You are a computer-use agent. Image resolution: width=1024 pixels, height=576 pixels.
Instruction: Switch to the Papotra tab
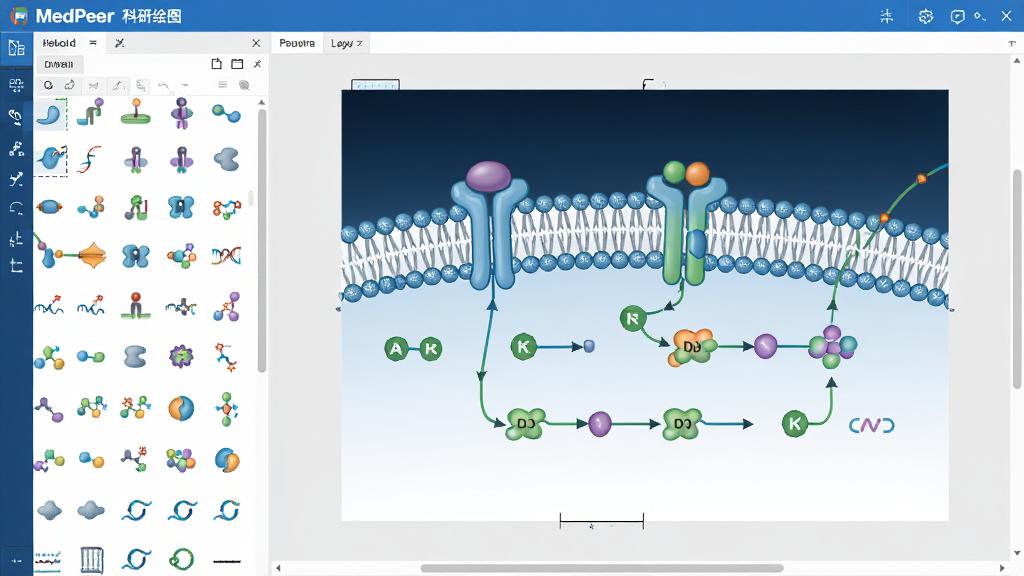pyautogui.click(x=297, y=43)
